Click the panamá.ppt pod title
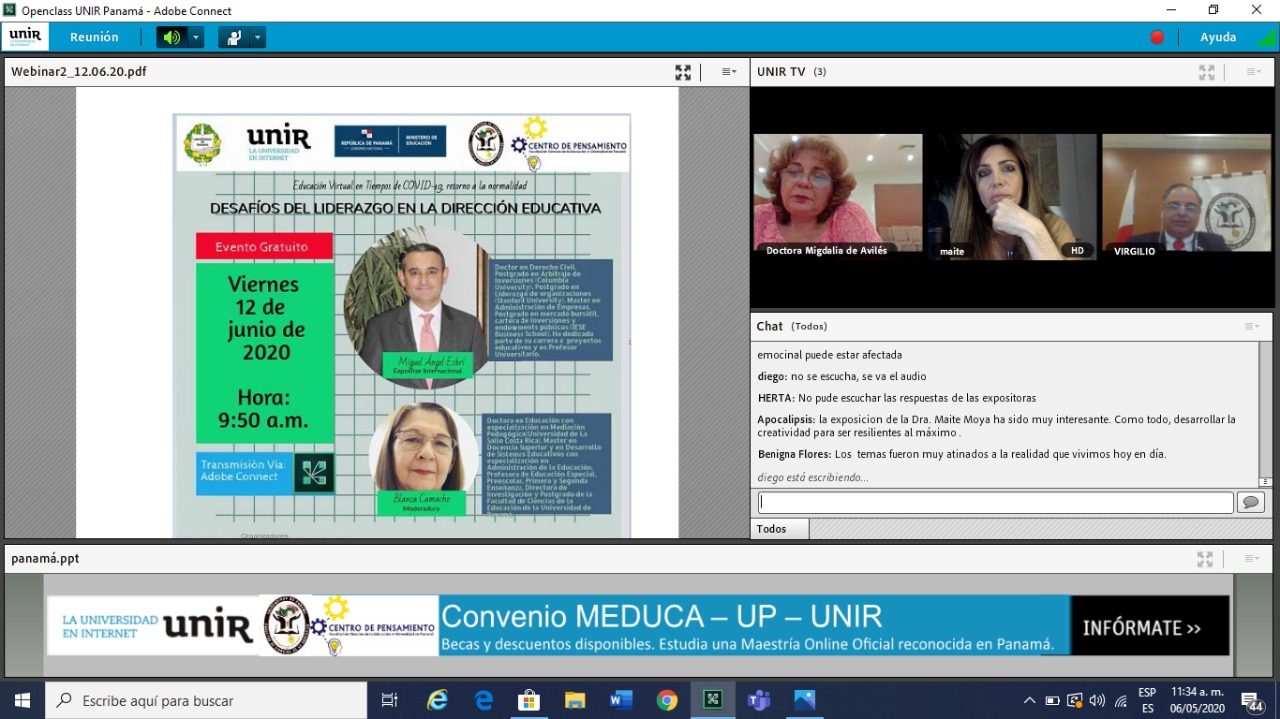 click(x=45, y=559)
